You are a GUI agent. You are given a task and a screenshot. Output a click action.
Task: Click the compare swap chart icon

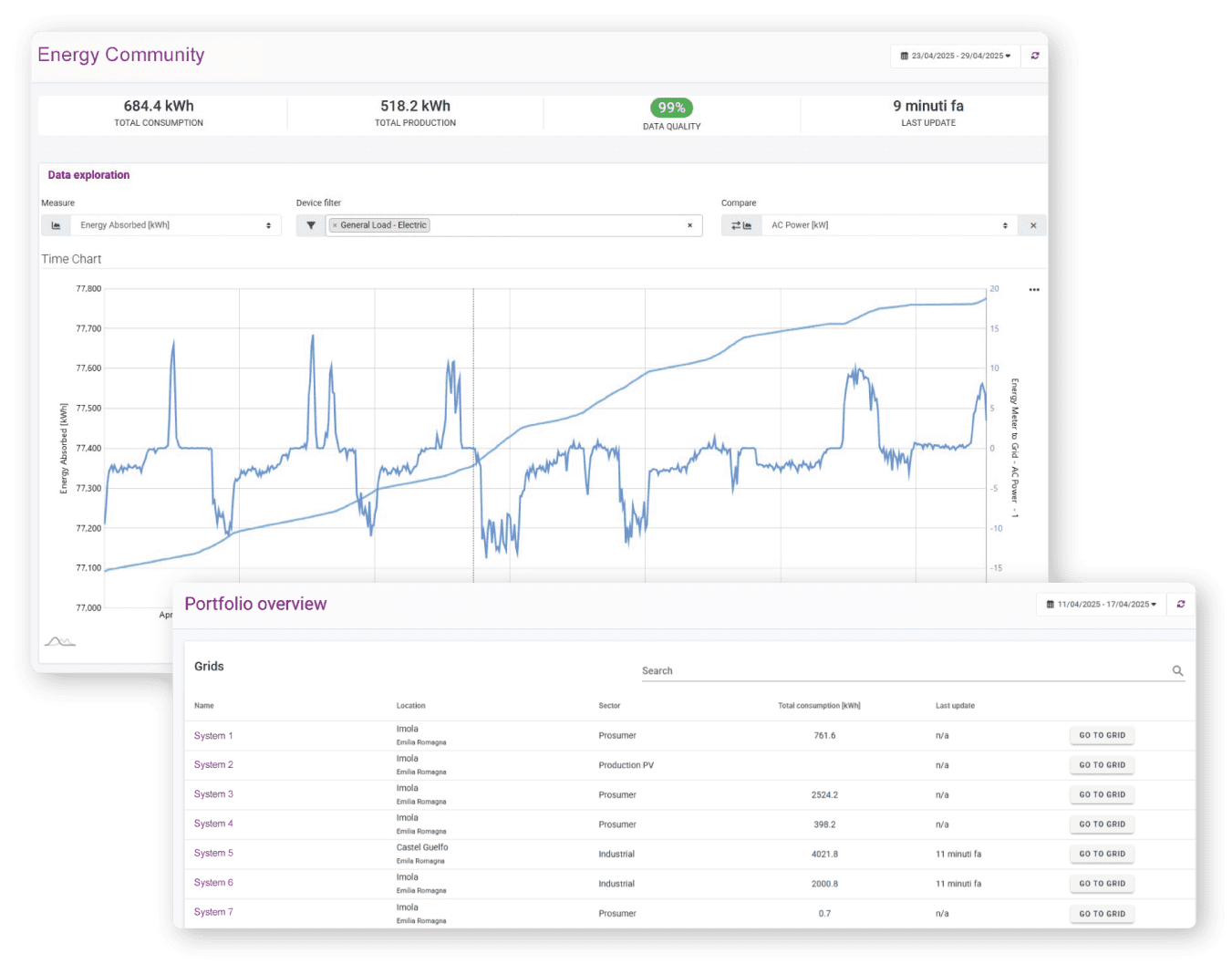tap(741, 225)
